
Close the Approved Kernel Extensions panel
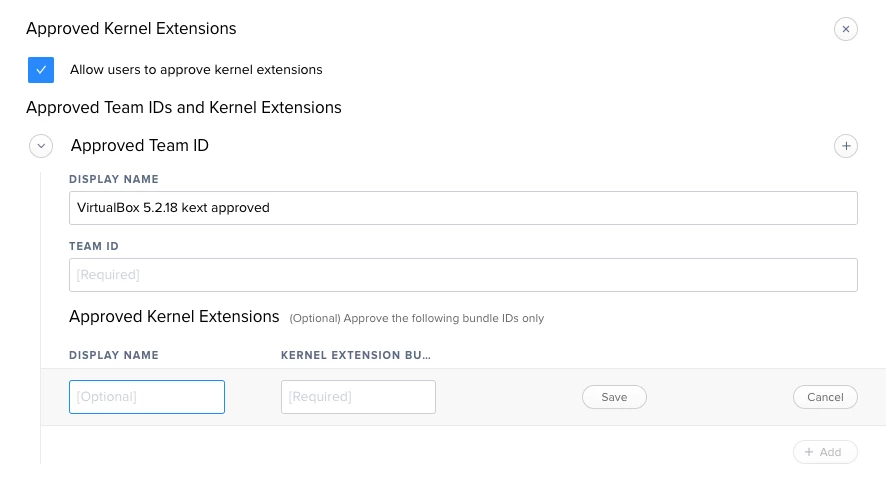[845, 29]
